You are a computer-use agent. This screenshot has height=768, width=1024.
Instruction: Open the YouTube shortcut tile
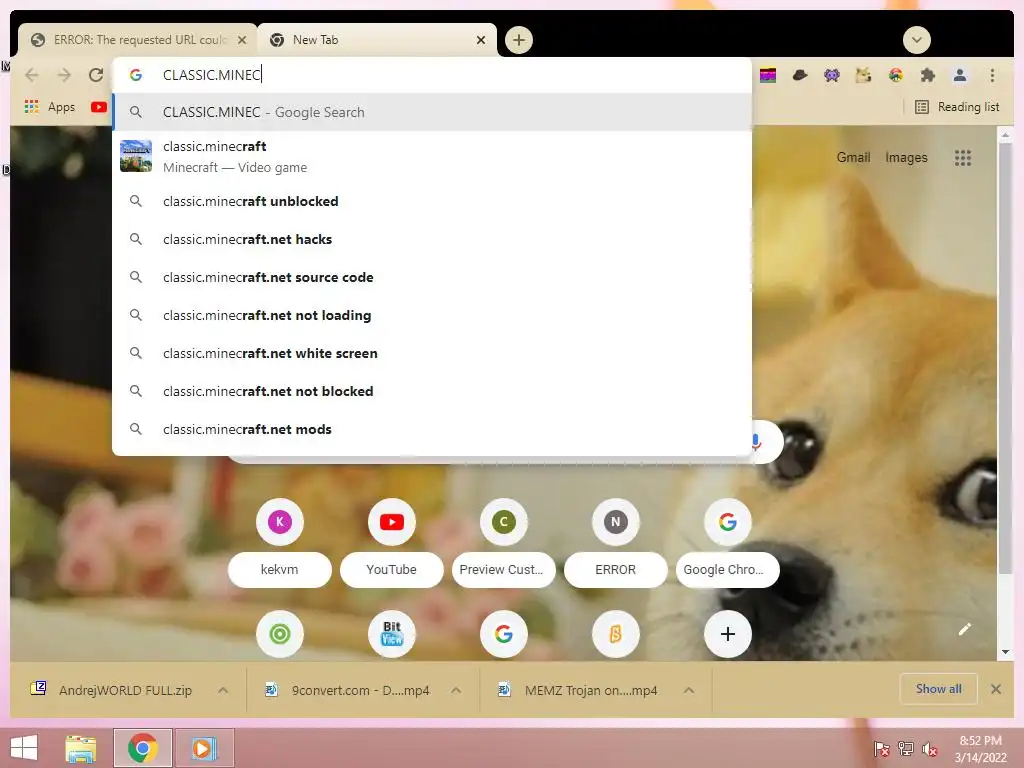391,541
